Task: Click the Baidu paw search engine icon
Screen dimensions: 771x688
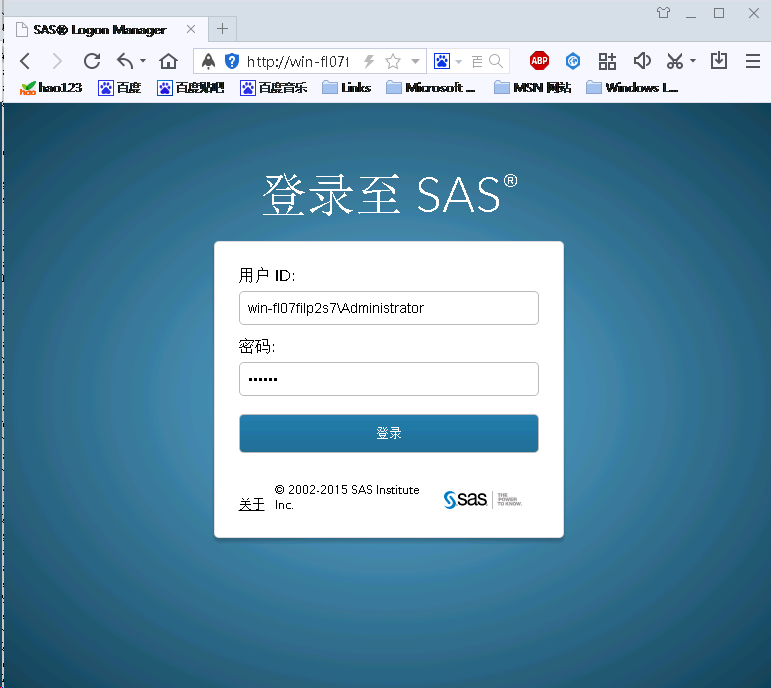Action: 442,61
